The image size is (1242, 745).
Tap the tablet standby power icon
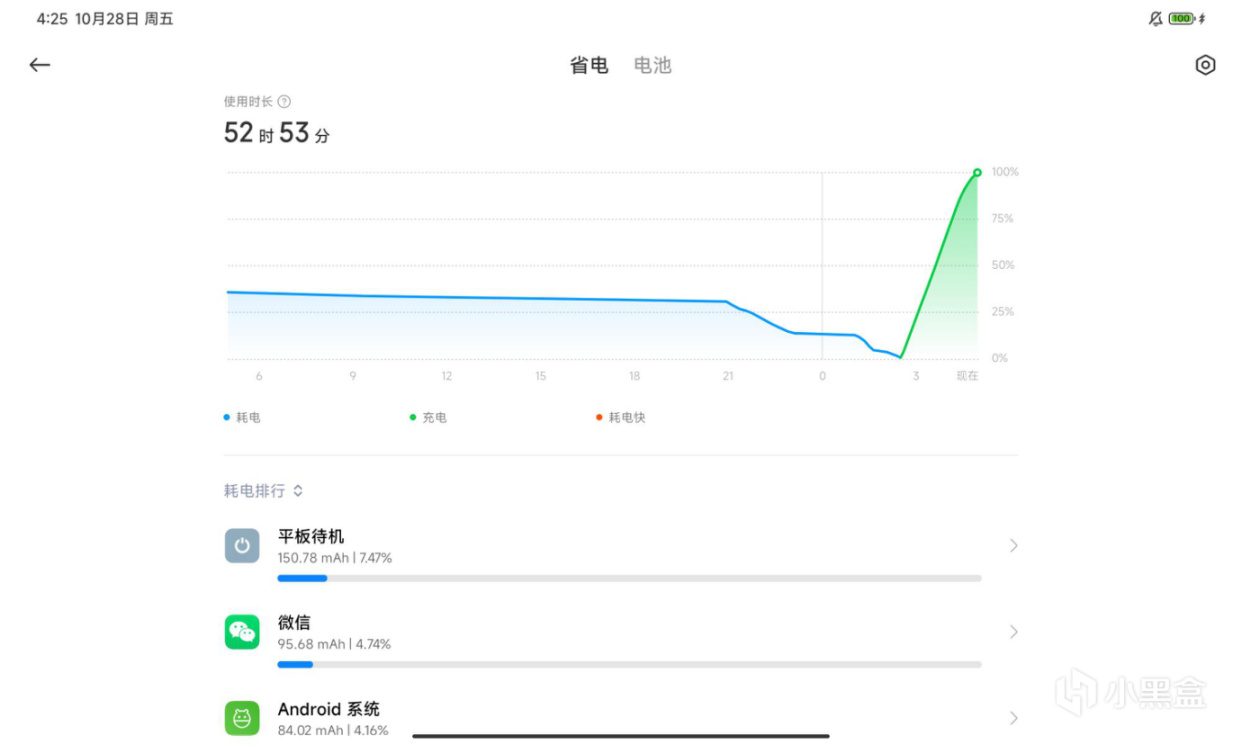[x=242, y=546]
